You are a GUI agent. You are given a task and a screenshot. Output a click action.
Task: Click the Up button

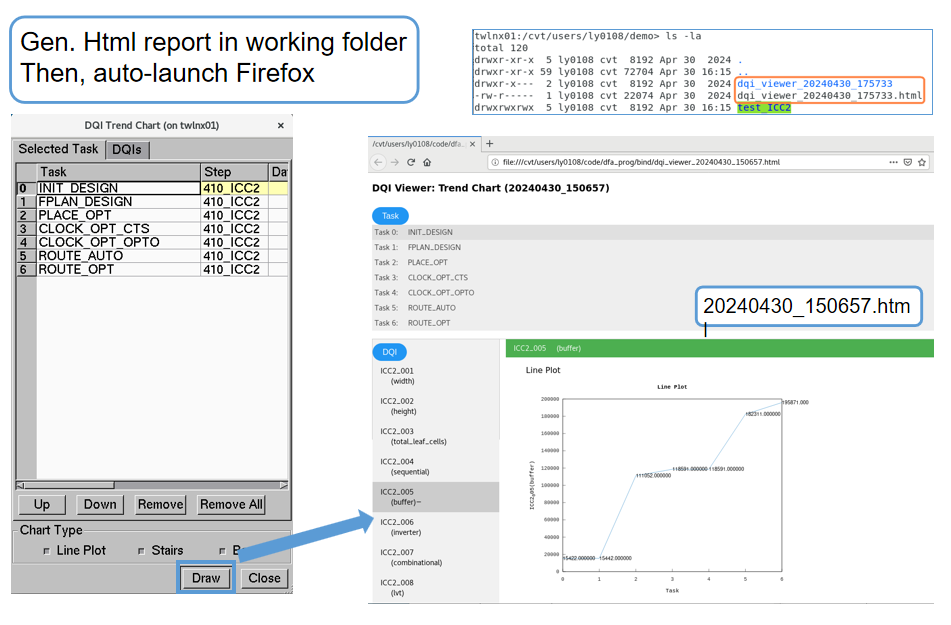[x=42, y=504]
